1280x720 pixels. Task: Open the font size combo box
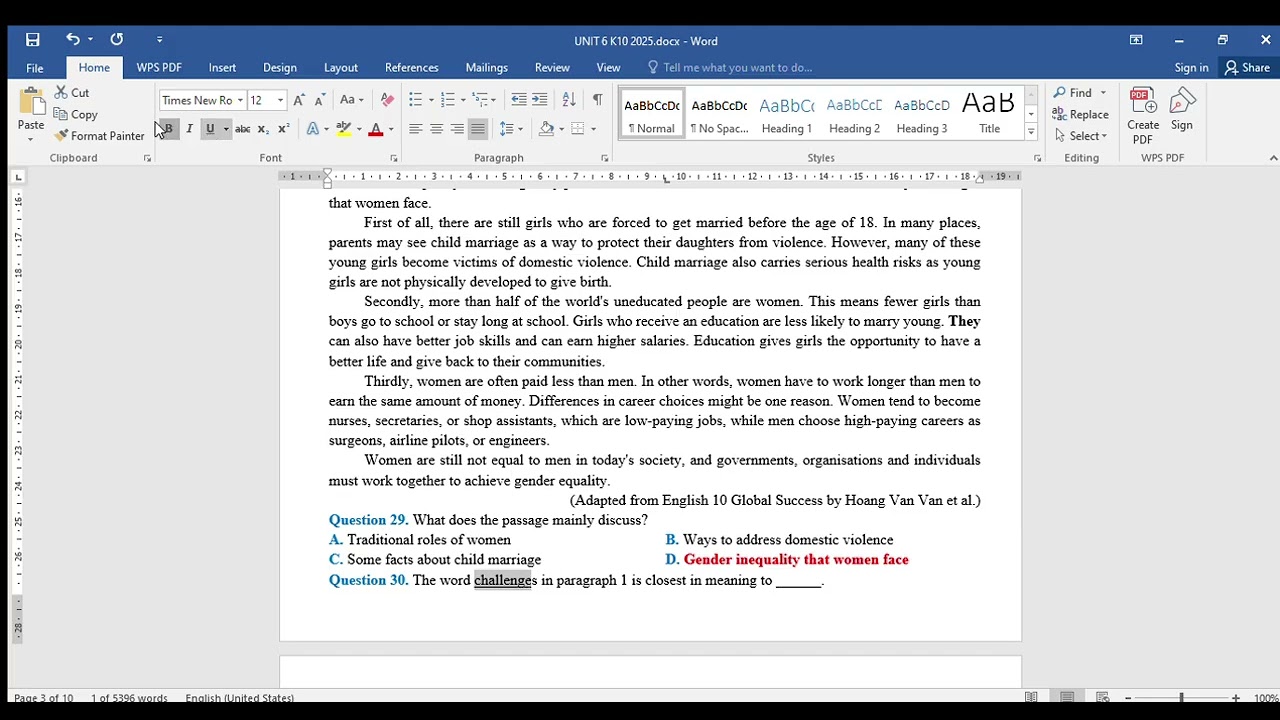tap(266, 100)
